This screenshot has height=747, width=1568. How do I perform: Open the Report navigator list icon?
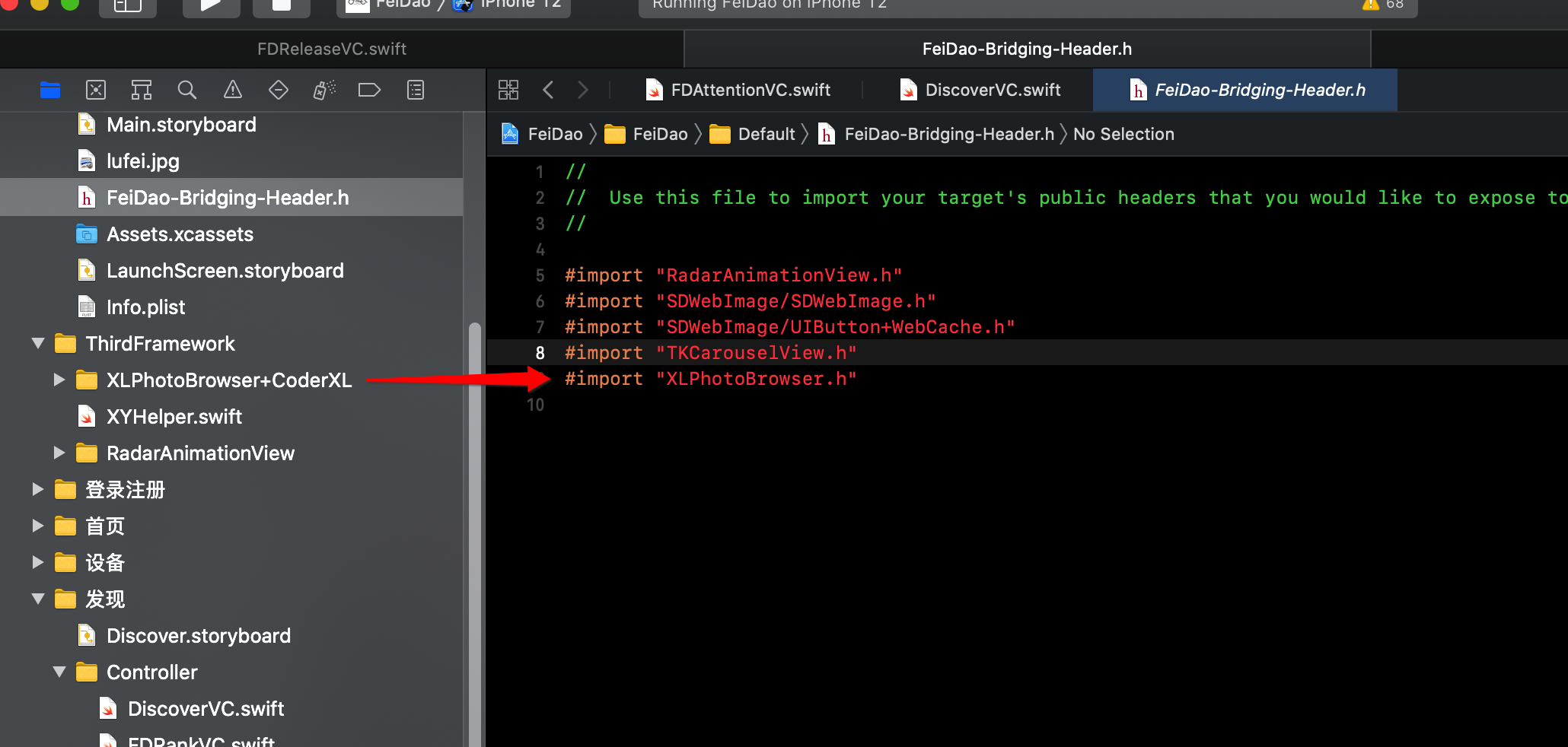click(416, 90)
